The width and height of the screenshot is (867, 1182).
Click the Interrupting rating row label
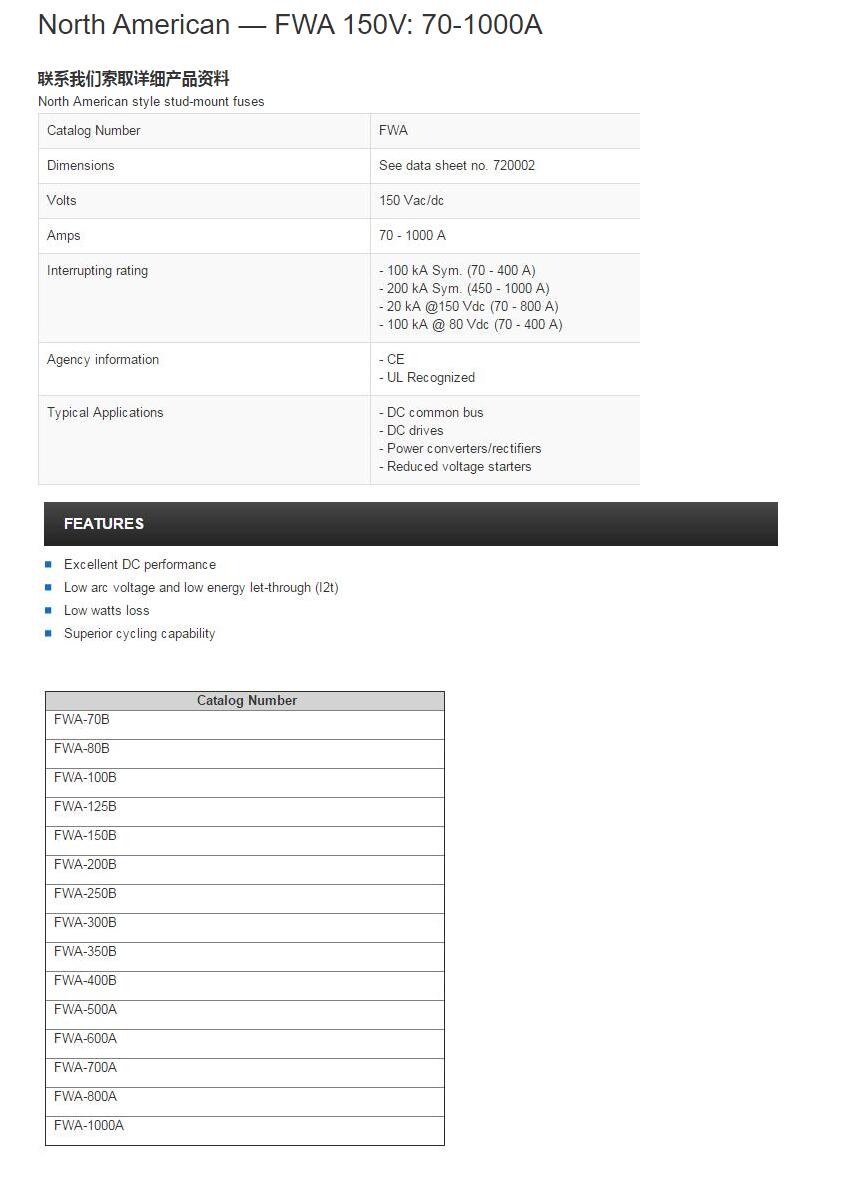pyautogui.click(x=97, y=271)
